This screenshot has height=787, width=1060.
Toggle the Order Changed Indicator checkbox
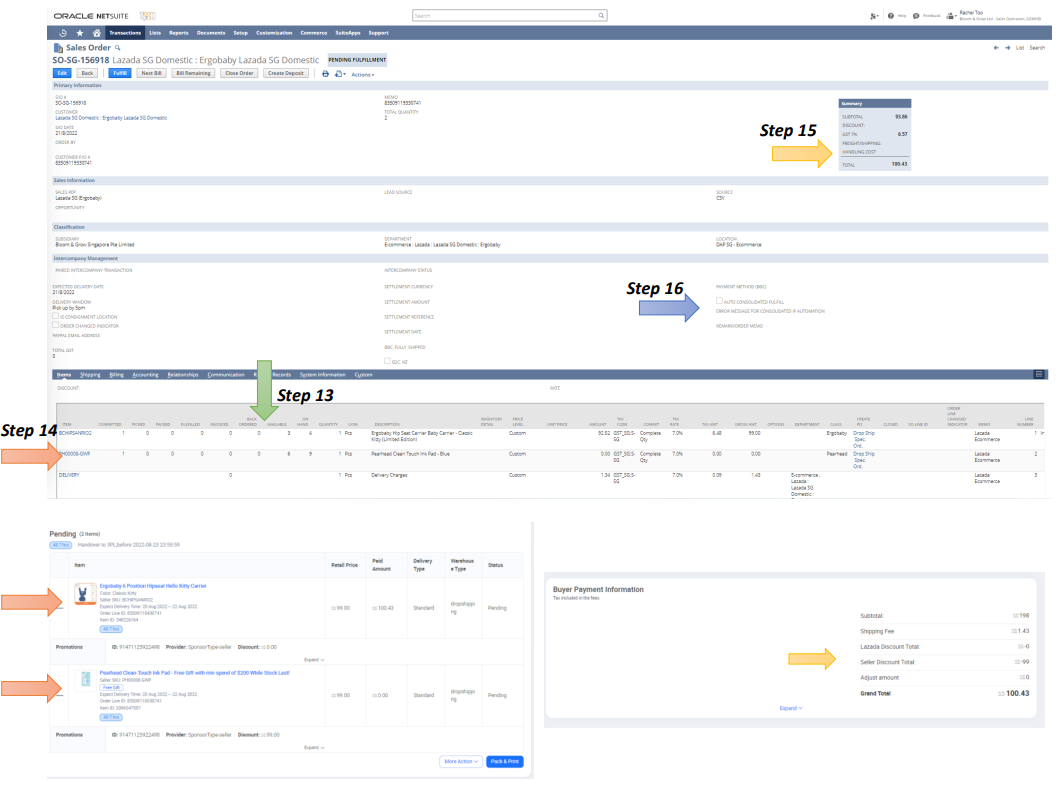coord(55,325)
